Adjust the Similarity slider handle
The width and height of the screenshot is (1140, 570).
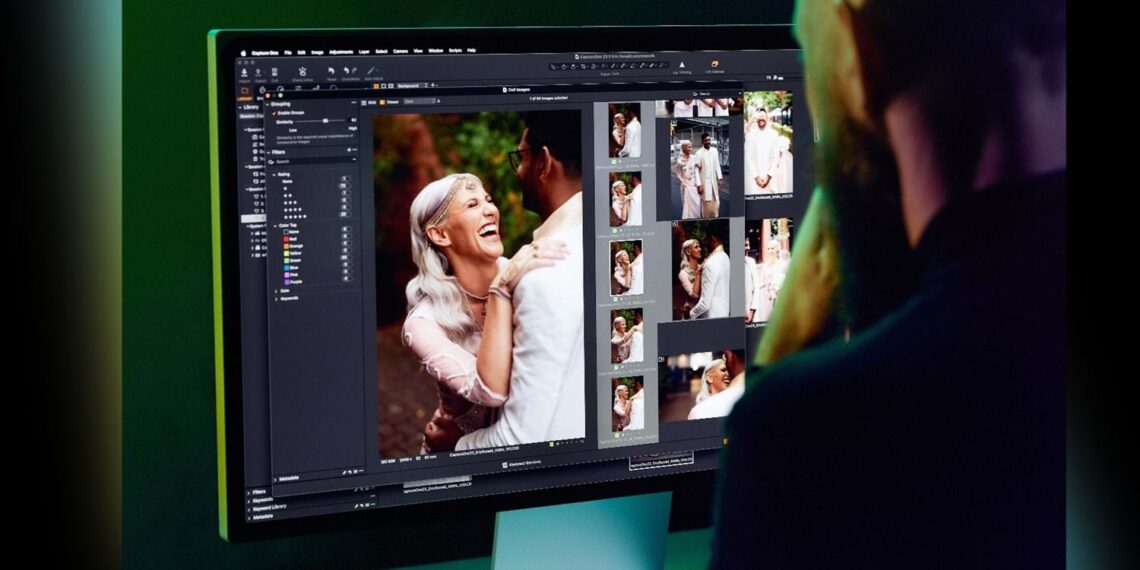[x=325, y=121]
